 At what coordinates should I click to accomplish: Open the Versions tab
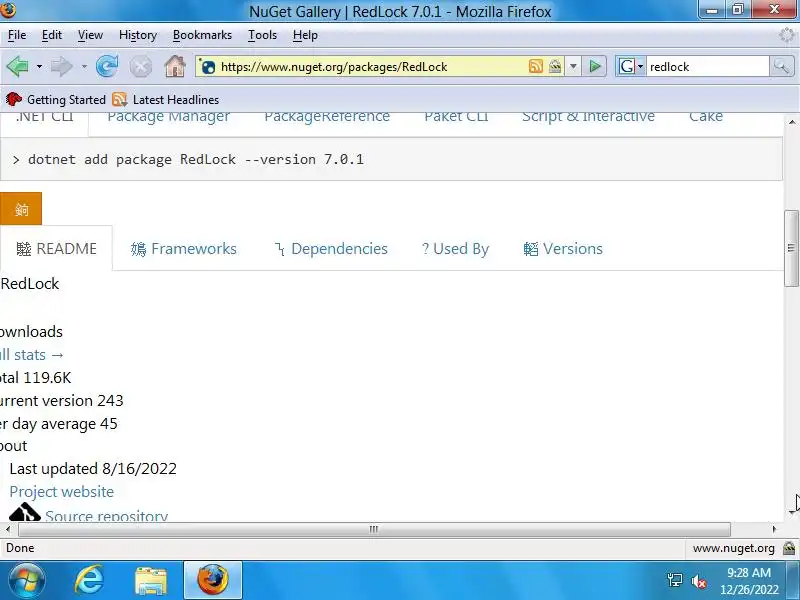563,248
